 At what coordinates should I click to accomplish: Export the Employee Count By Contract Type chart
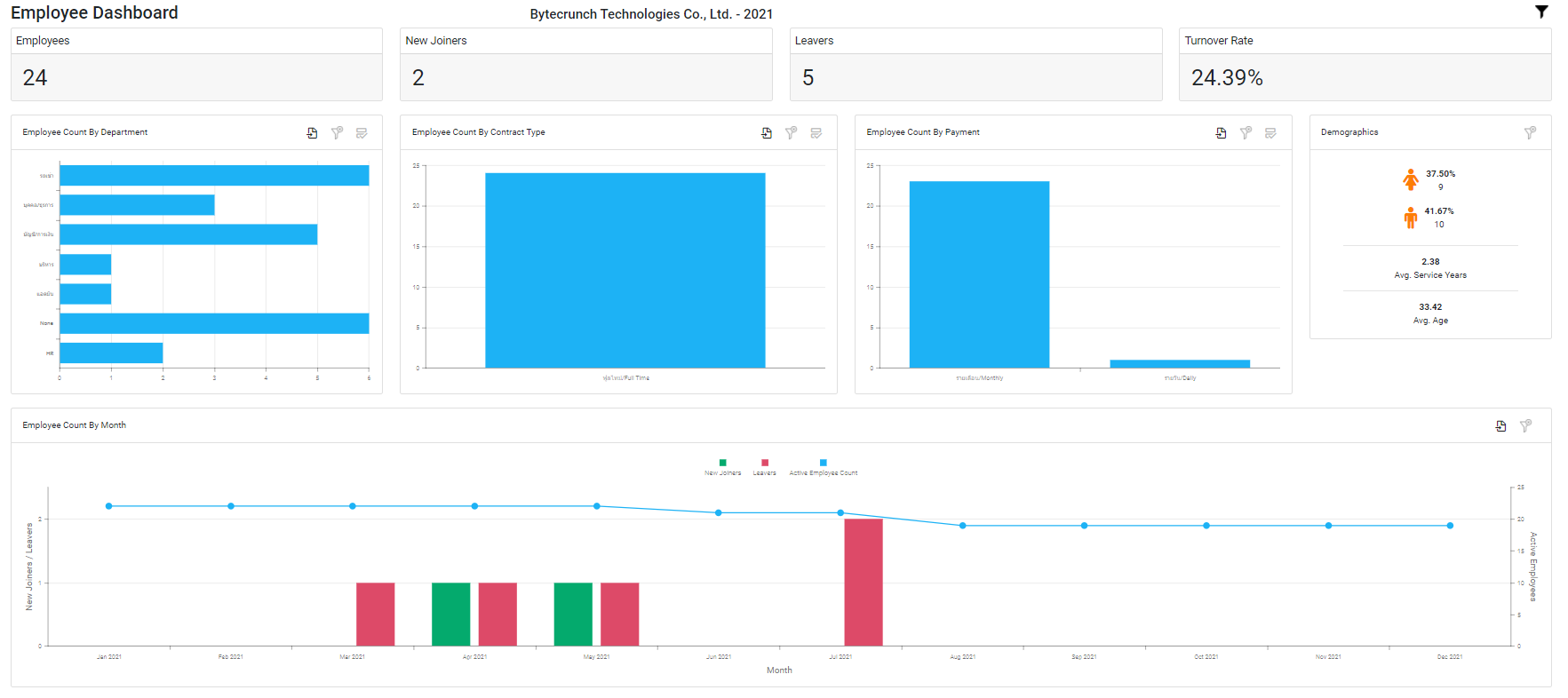point(767,133)
